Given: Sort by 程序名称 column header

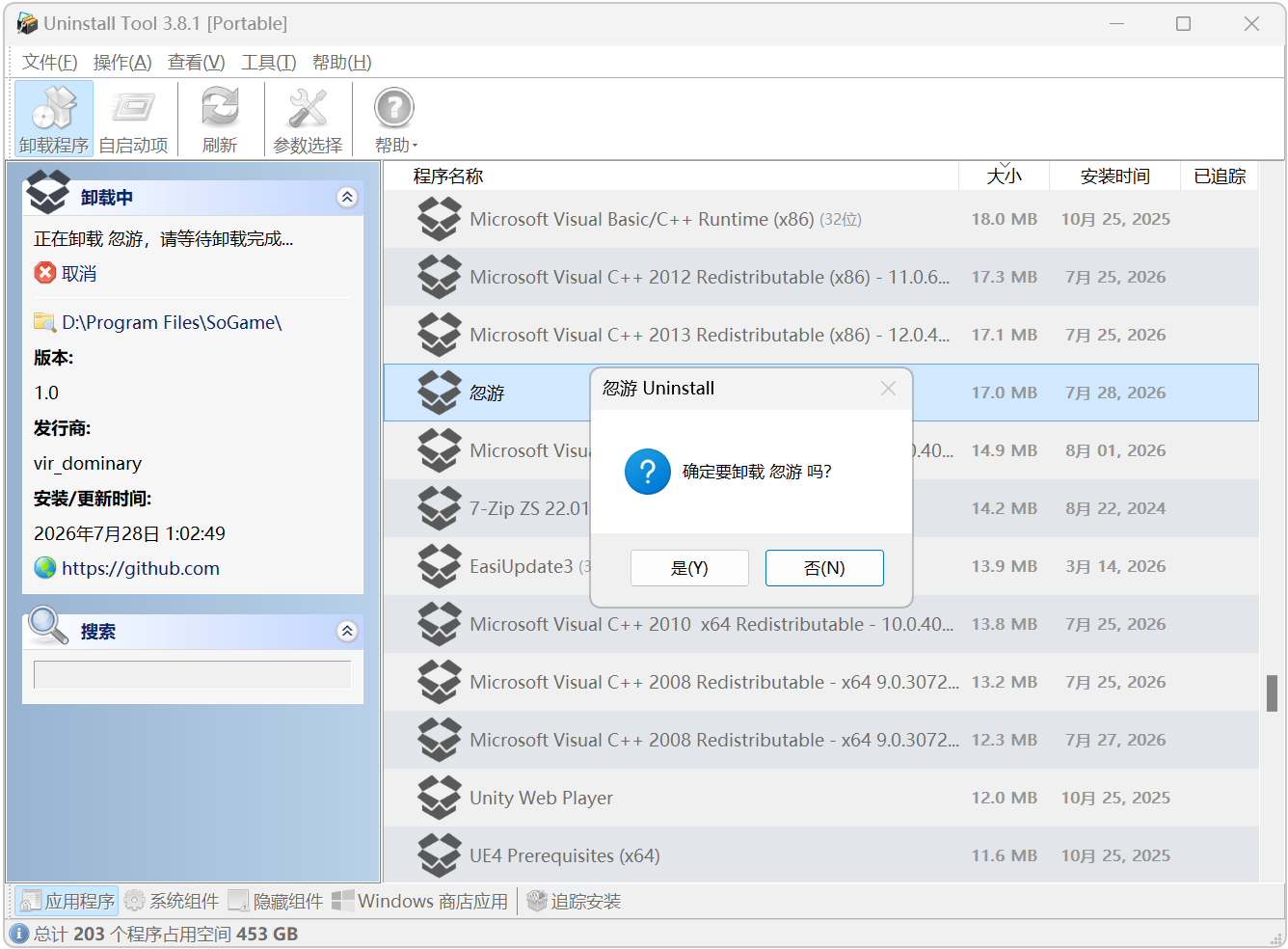Looking at the screenshot, I should click(x=671, y=176).
